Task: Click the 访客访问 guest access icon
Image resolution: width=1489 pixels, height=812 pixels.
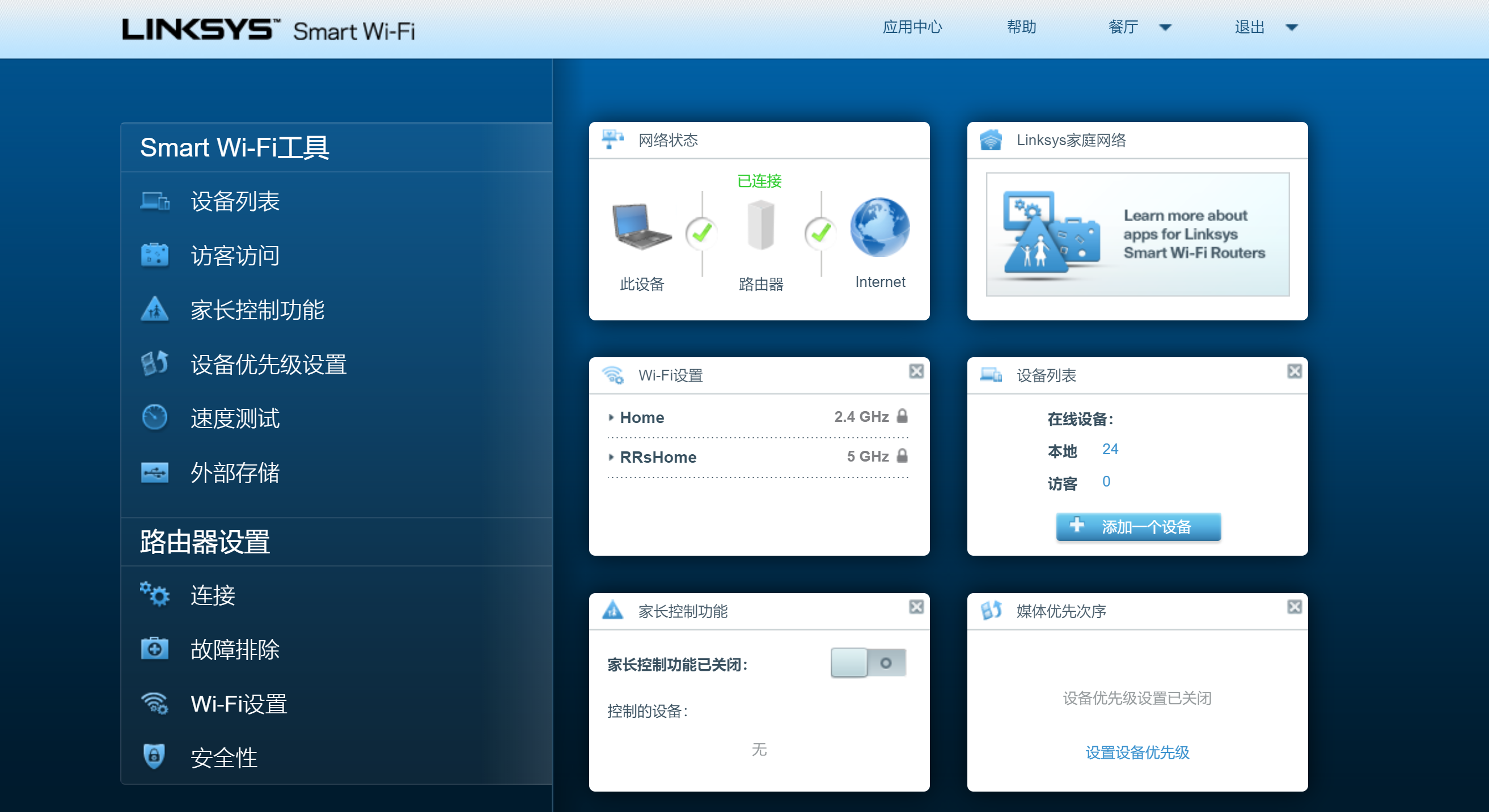Action: (x=155, y=255)
